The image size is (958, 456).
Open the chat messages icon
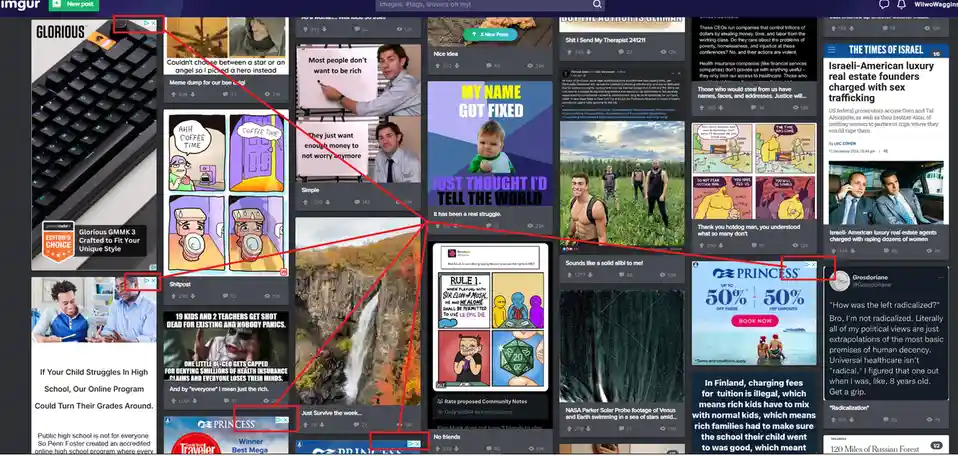(x=883, y=4)
